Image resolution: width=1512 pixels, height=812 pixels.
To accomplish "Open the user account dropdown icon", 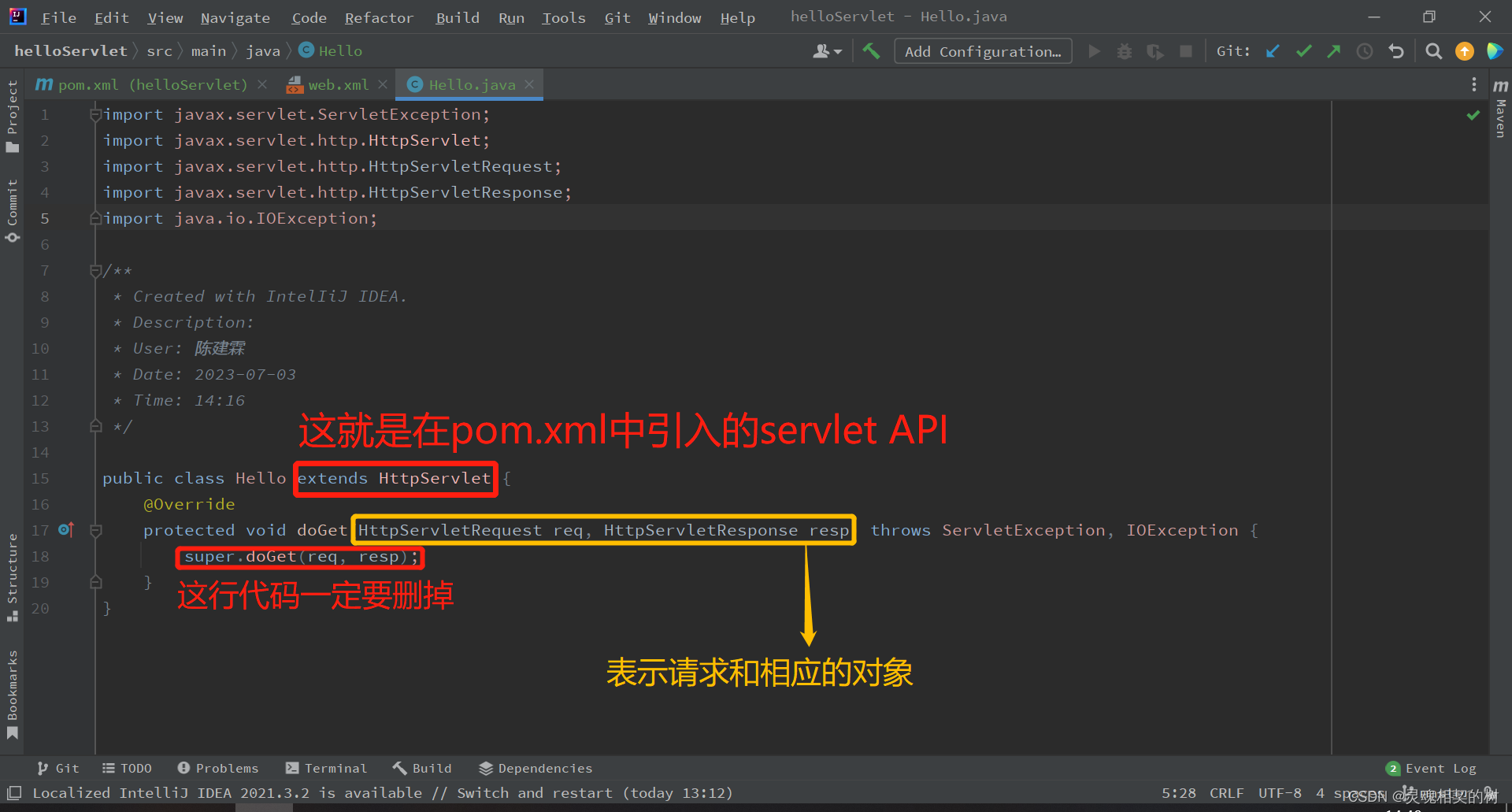I will (827, 51).
